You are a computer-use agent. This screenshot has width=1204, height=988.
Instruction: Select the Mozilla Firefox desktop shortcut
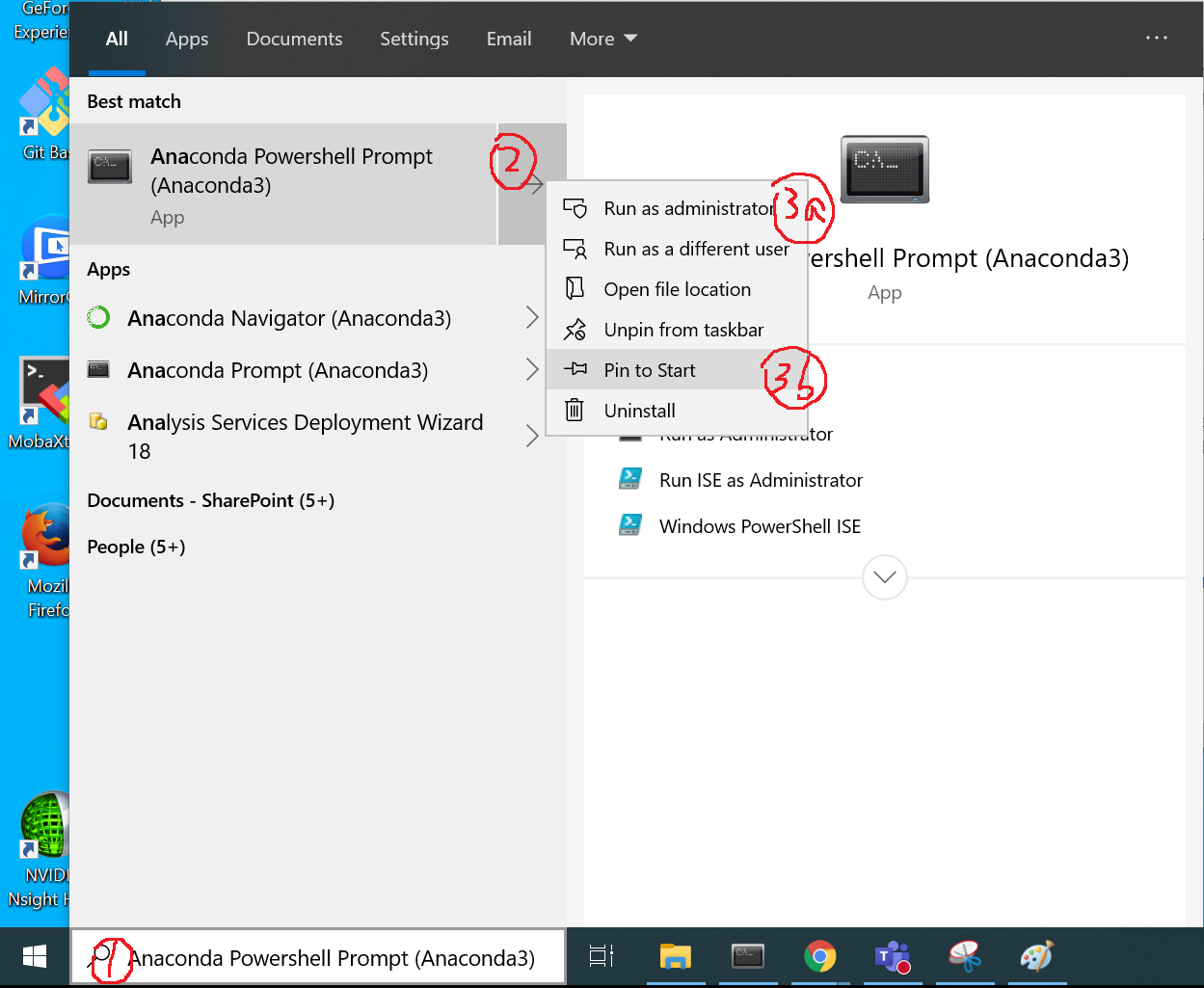pyautogui.click(x=44, y=562)
